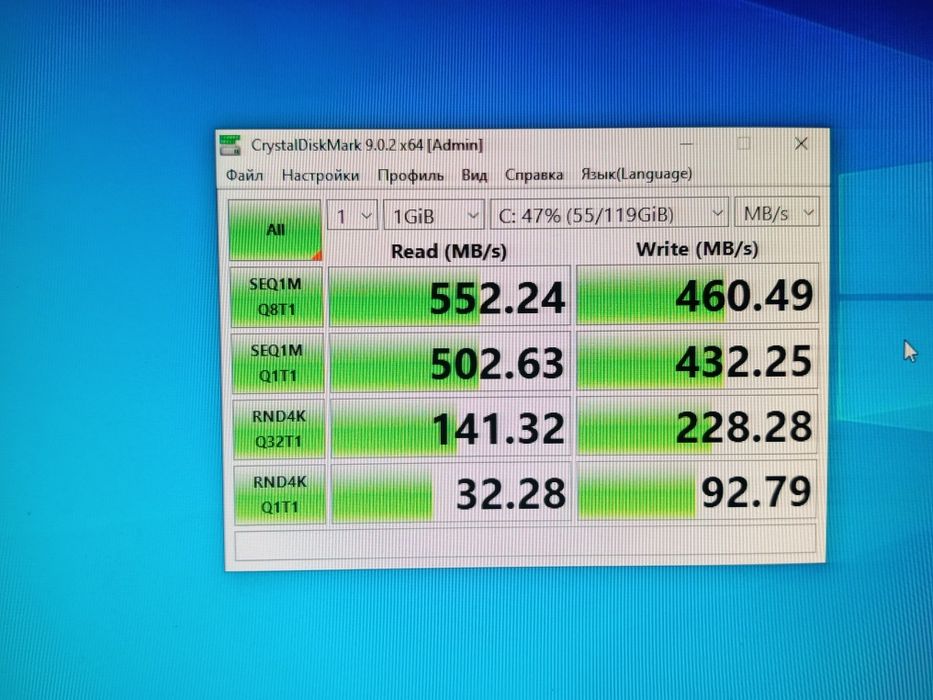Click the Write (MB/s) column header
The width and height of the screenshot is (933, 700).
click(x=697, y=249)
